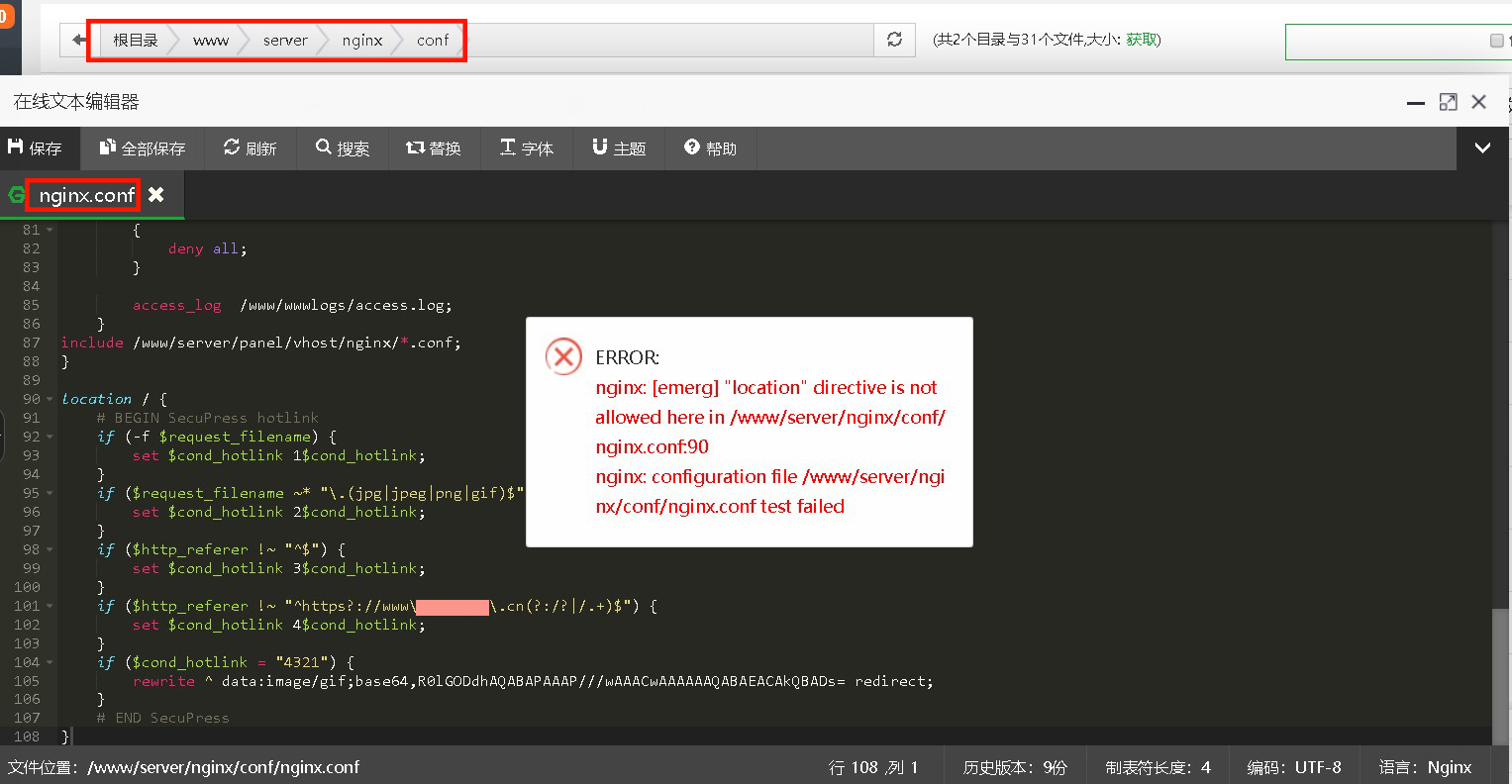Image resolution: width=1512 pixels, height=784 pixels.
Task: Tick the checkbox in the top-right search box
Action: [1496, 41]
